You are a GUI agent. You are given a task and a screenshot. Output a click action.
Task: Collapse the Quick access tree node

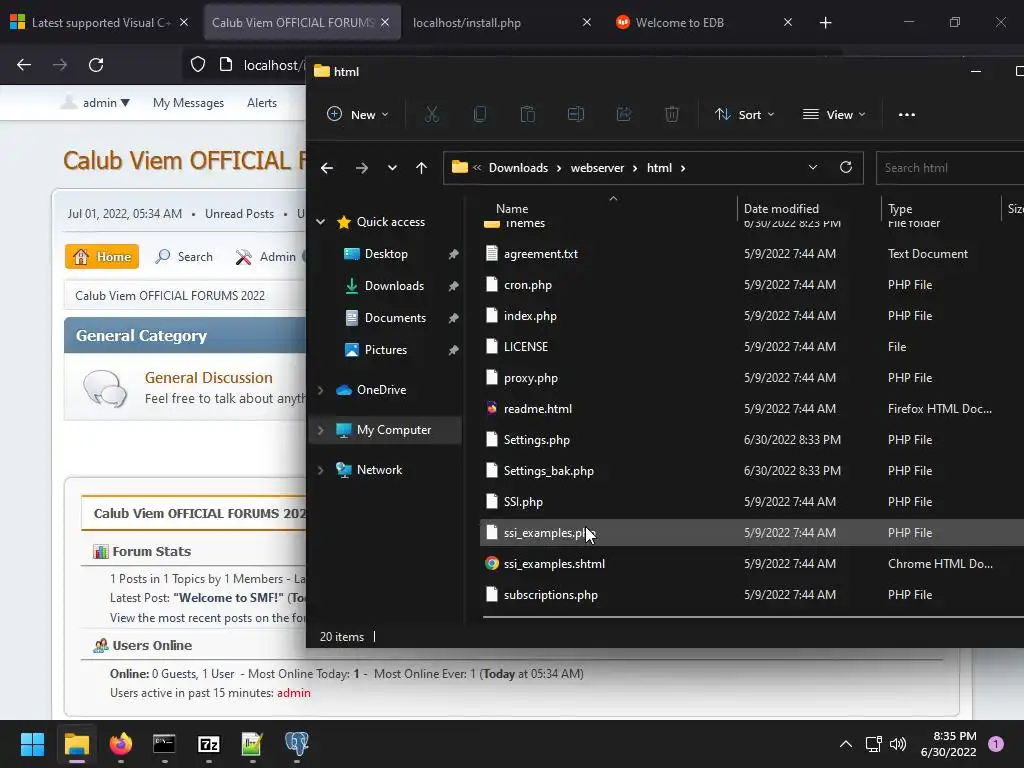321,222
